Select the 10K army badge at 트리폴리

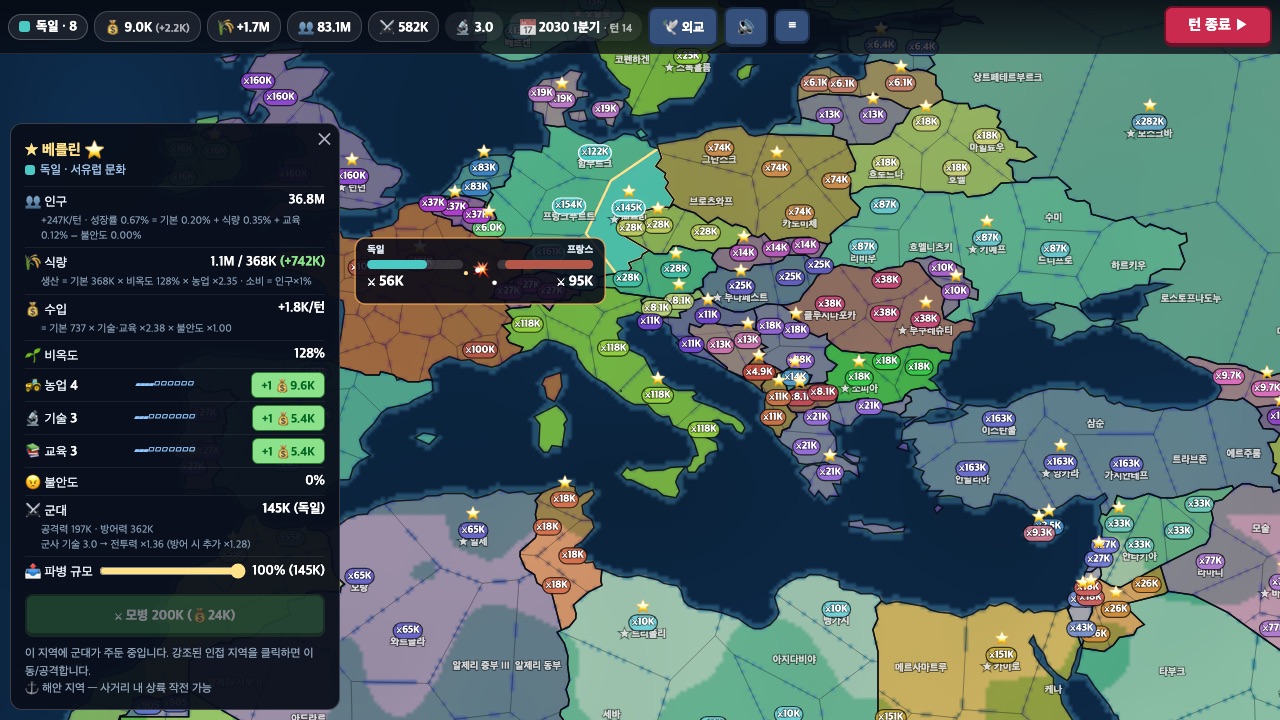tap(642, 622)
